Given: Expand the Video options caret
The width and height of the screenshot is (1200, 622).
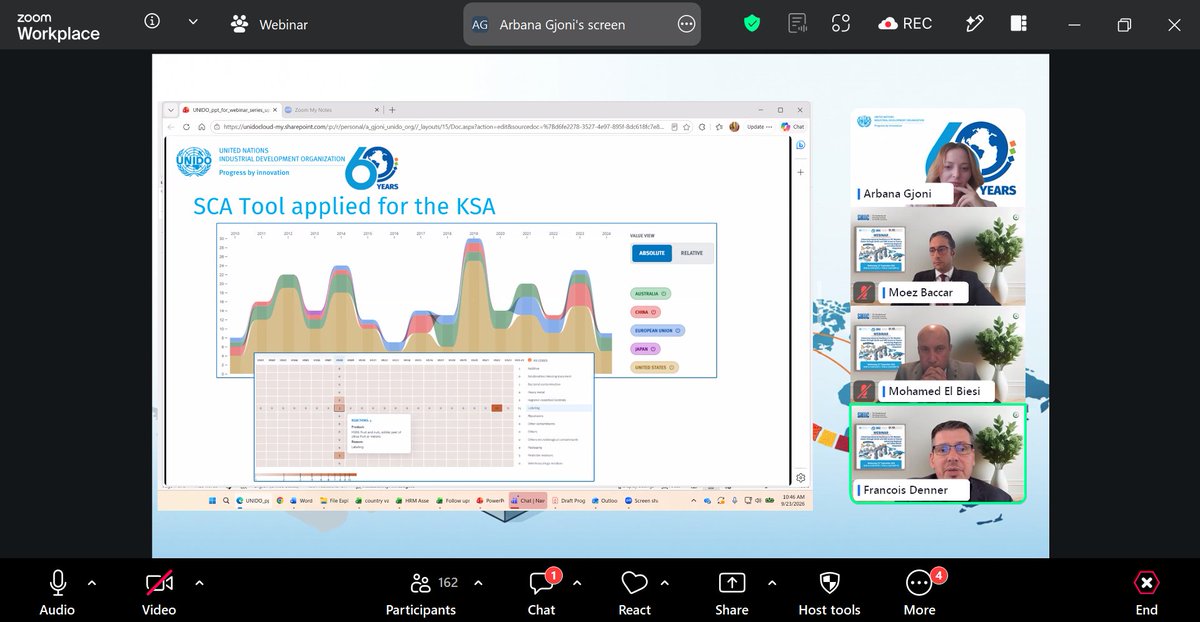Looking at the screenshot, I should (x=199, y=582).
